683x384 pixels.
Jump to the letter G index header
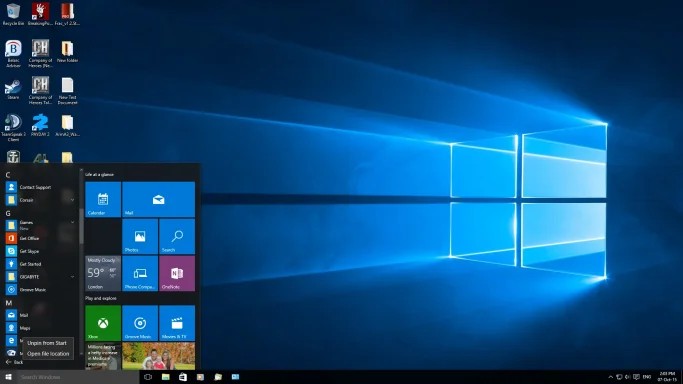click(8, 213)
